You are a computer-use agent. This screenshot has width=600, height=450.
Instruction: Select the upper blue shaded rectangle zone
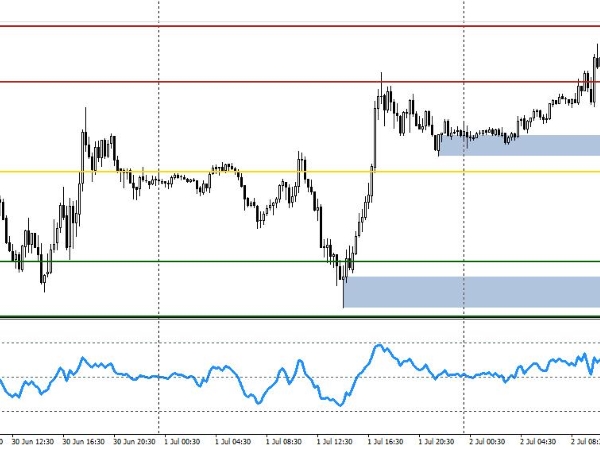[518, 145]
